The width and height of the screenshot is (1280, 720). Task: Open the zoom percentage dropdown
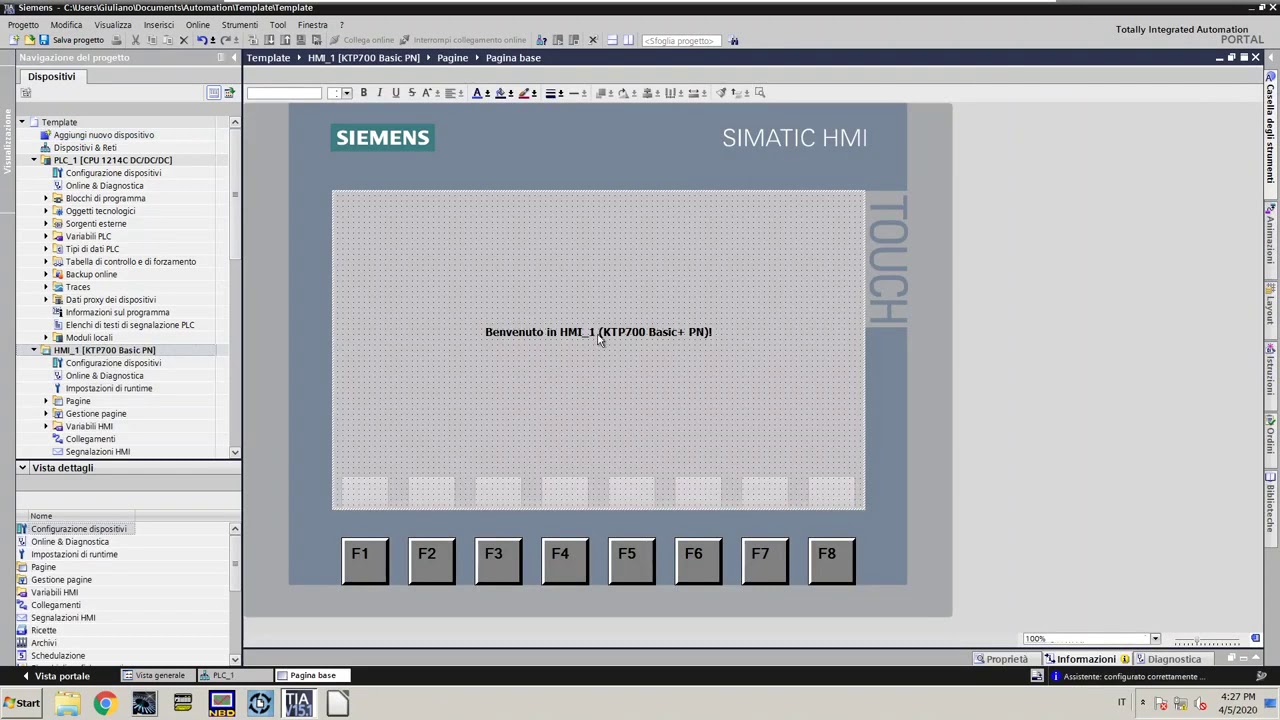point(1155,639)
